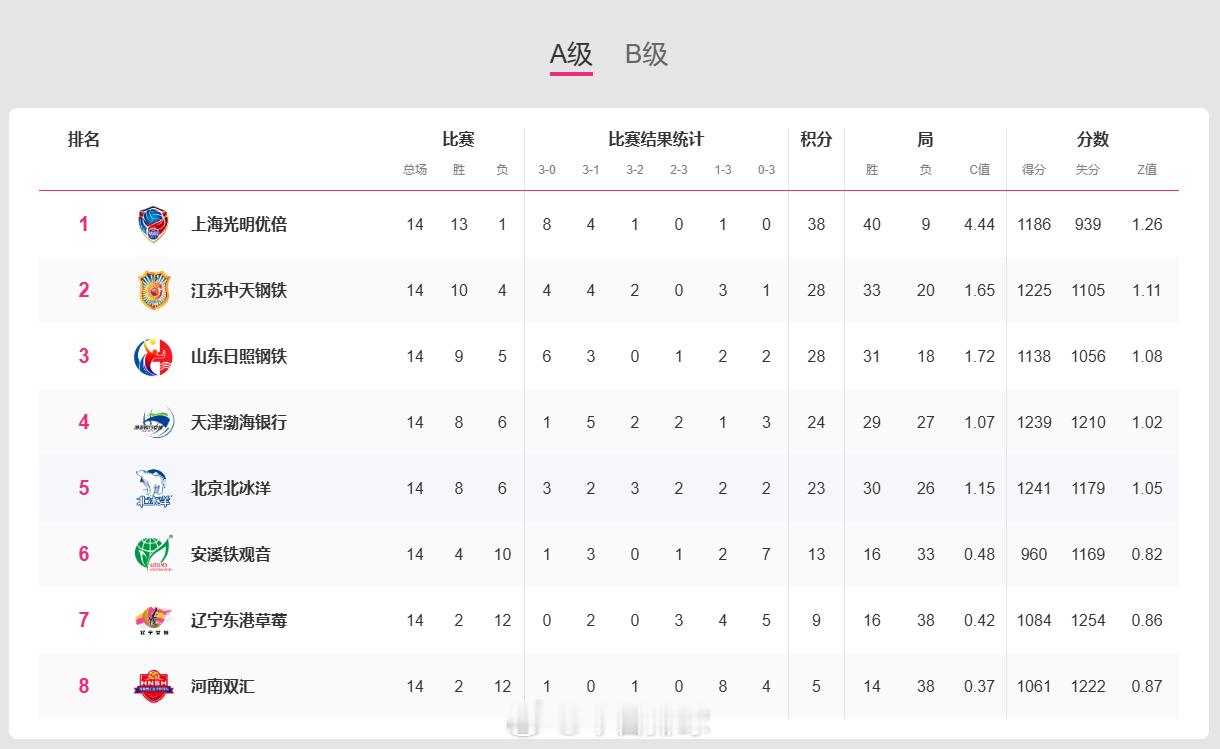Select the A级 tab

coord(571,54)
